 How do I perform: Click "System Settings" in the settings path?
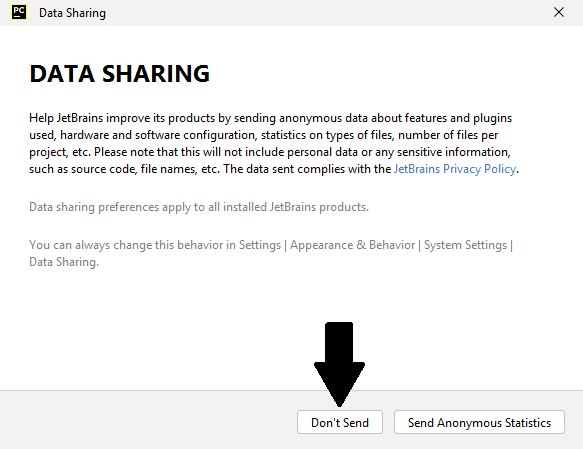tap(466, 245)
